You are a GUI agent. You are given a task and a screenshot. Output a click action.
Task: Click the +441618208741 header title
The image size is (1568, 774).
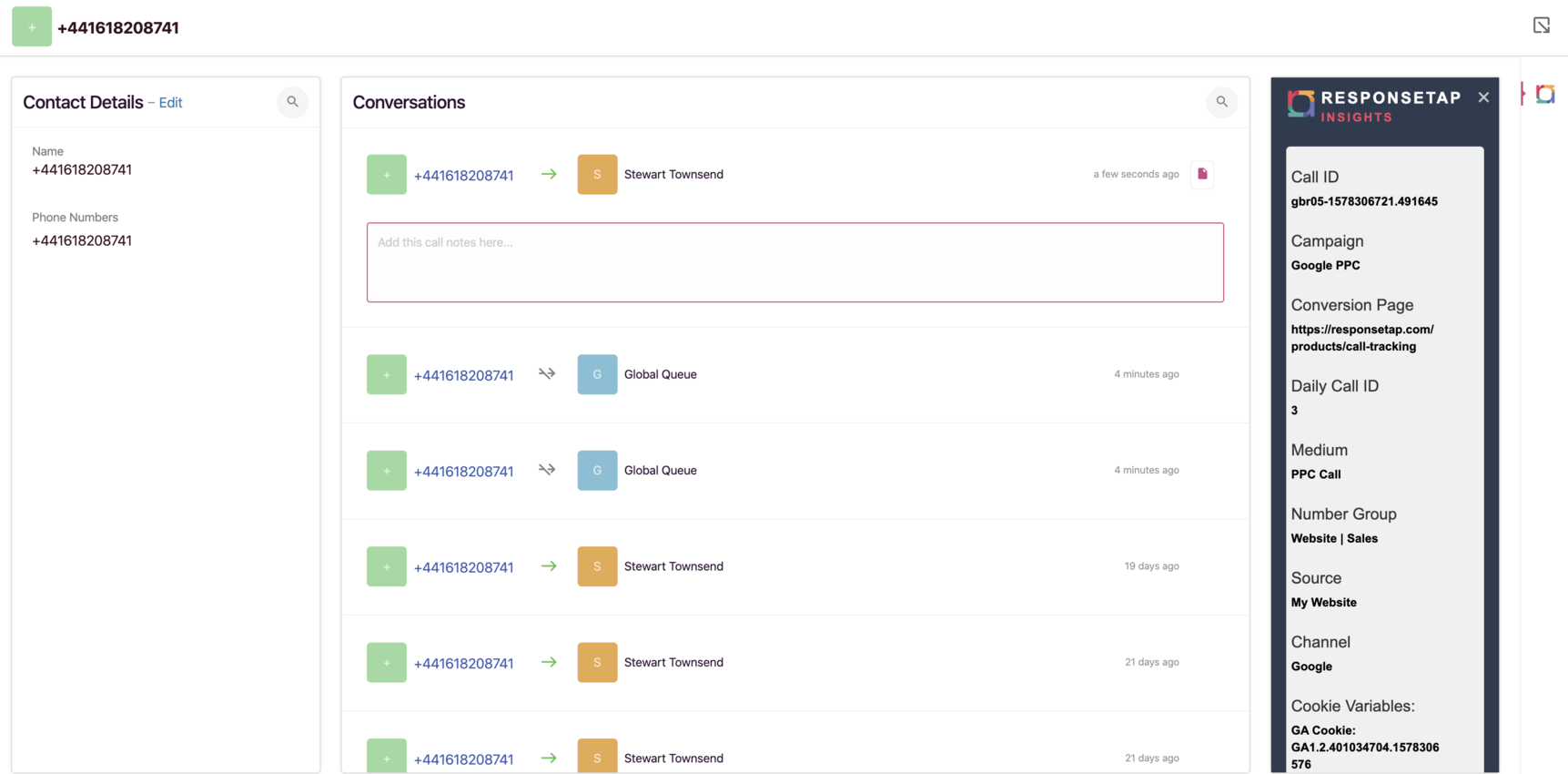tap(117, 28)
